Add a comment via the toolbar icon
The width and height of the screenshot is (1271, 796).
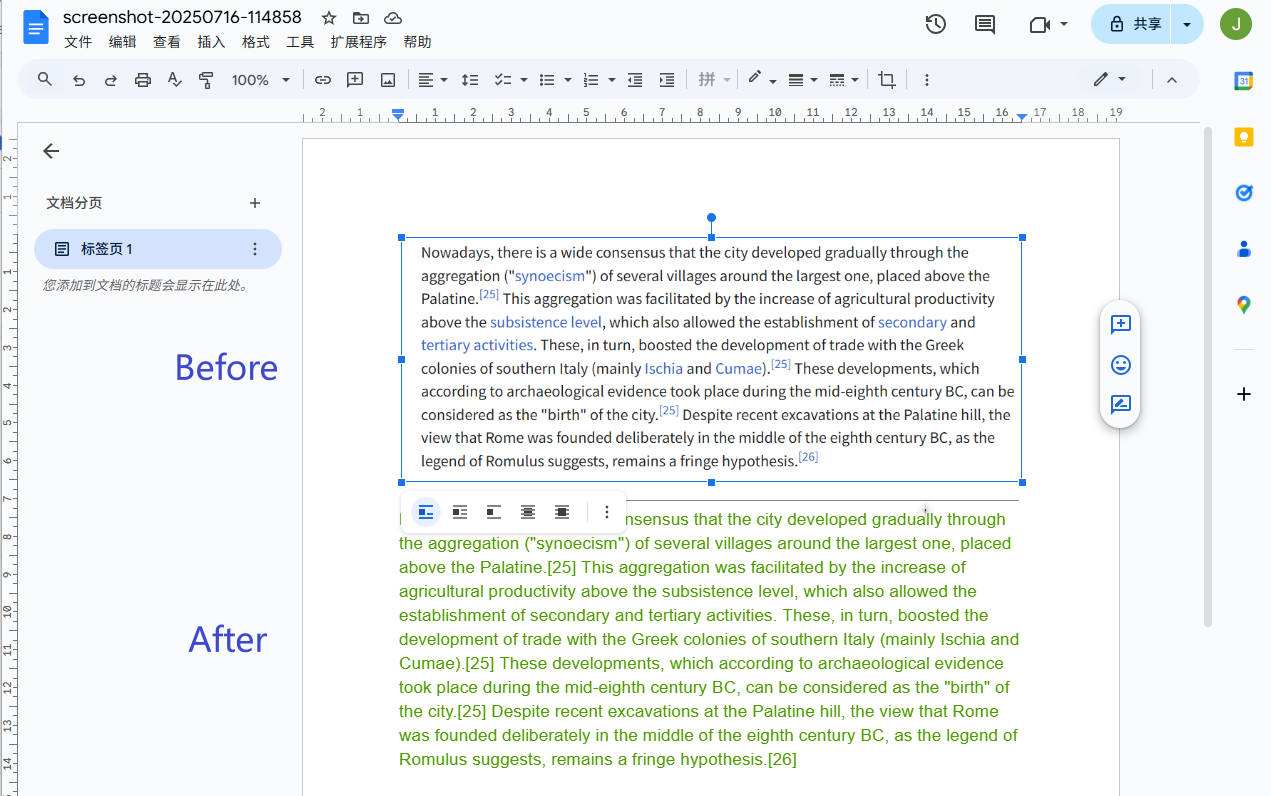click(x=355, y=80)
